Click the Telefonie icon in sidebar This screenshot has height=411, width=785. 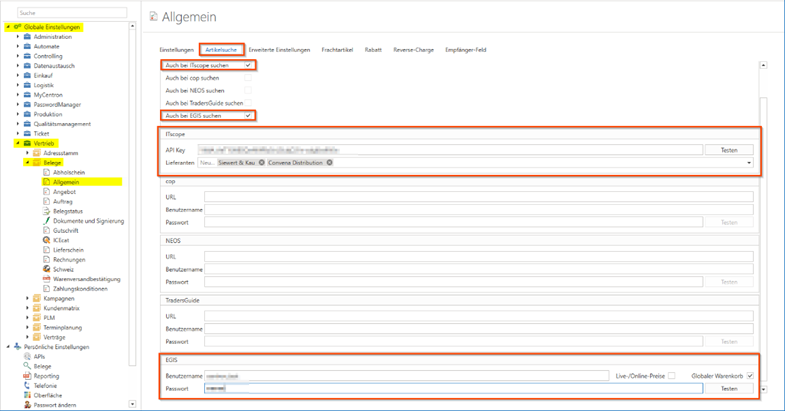tap(26, 385)
